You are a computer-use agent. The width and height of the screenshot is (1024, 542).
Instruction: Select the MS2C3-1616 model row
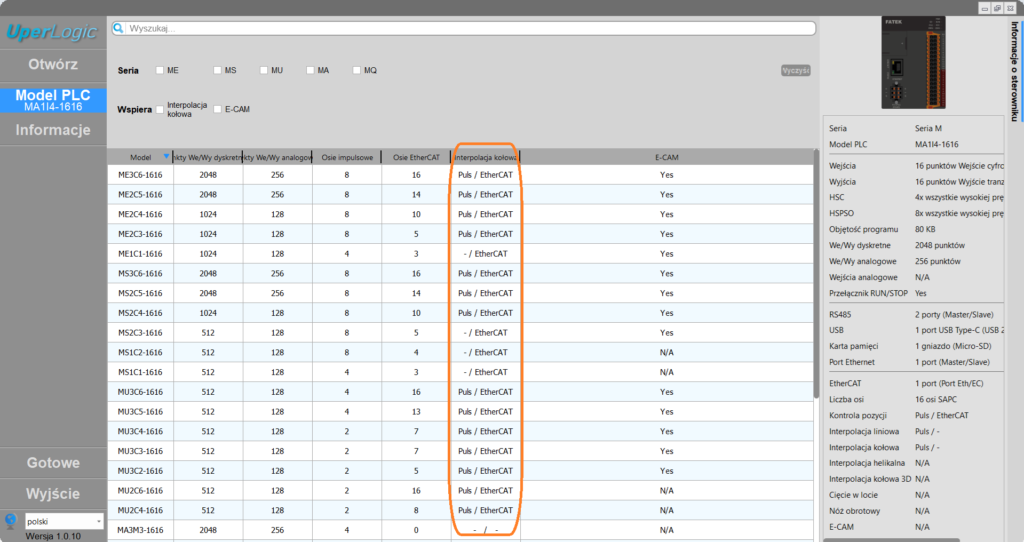[460, 333]
